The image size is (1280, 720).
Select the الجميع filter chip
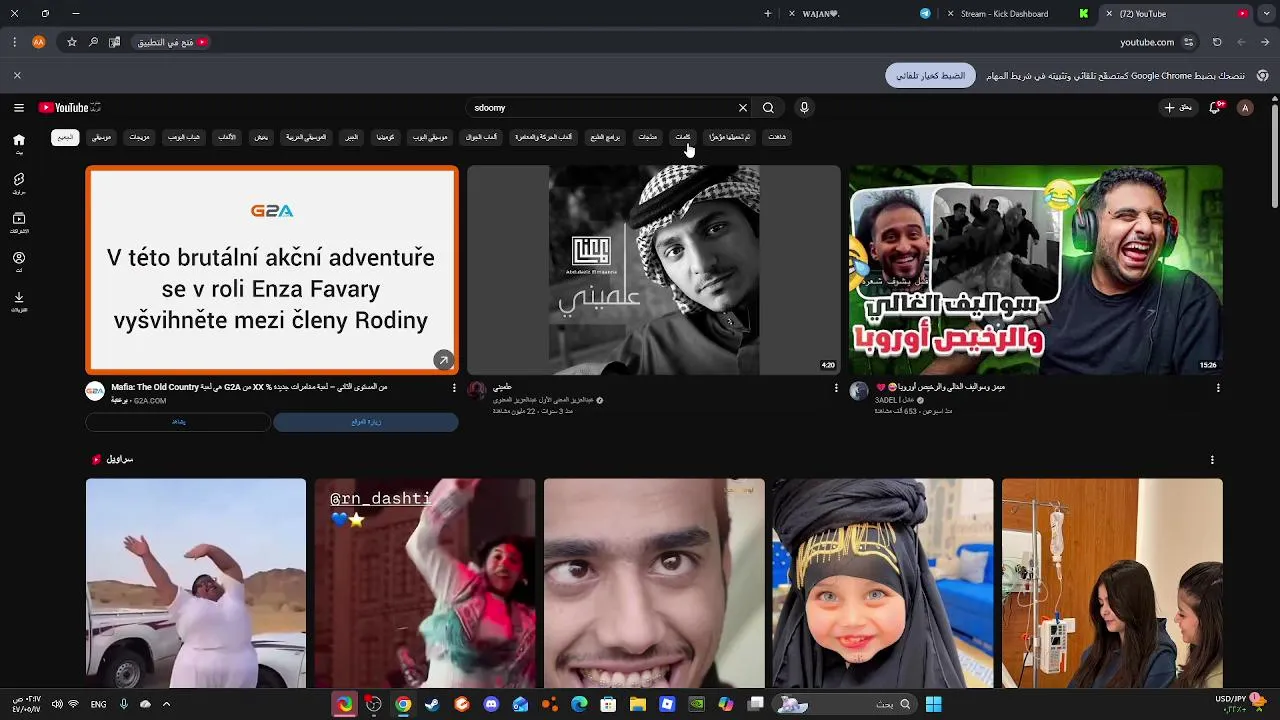click(66, 137)
